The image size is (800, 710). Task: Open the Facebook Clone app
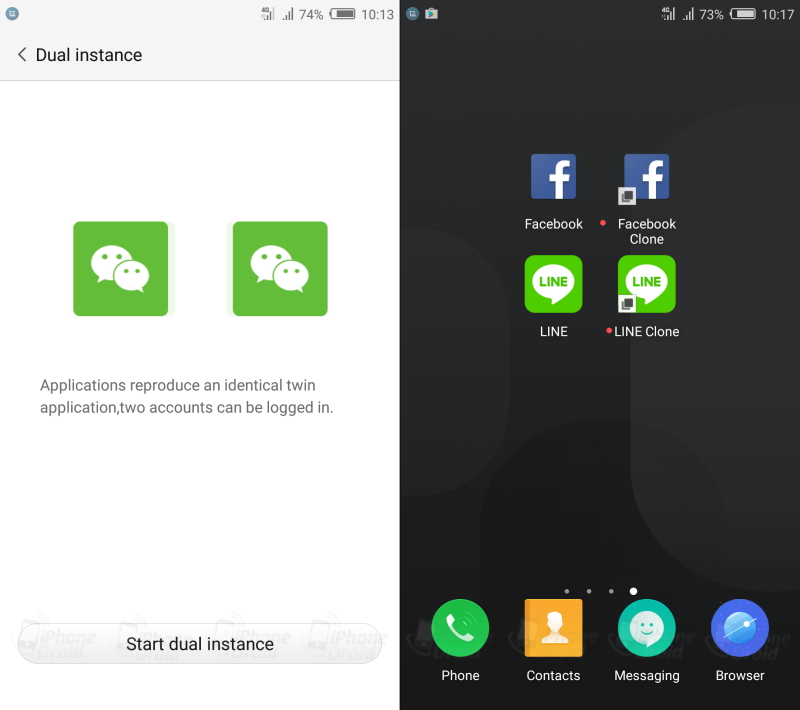point(646,176)
